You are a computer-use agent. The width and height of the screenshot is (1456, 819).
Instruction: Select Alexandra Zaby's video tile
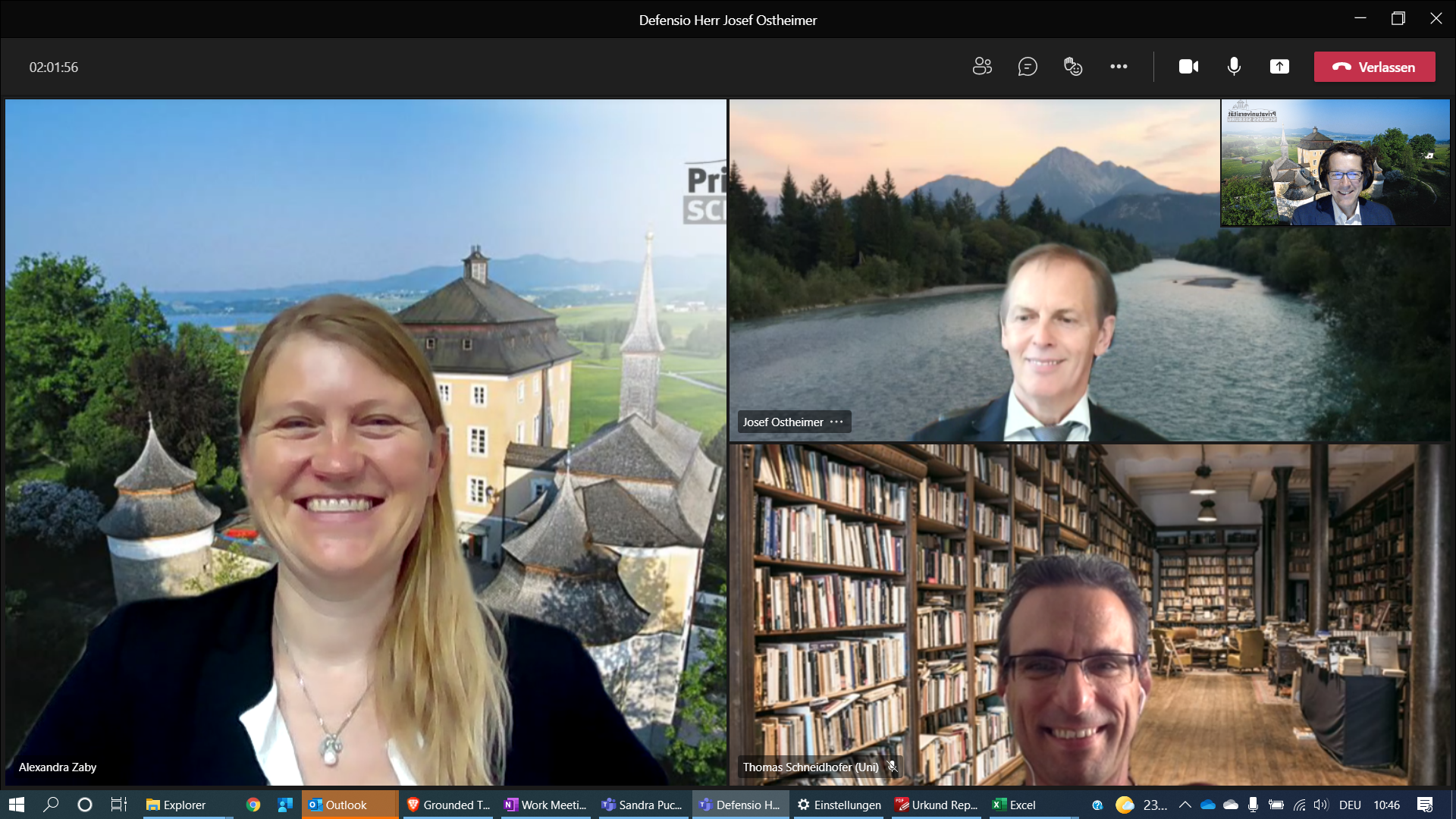pyautogui.click(x=366, y=441)
